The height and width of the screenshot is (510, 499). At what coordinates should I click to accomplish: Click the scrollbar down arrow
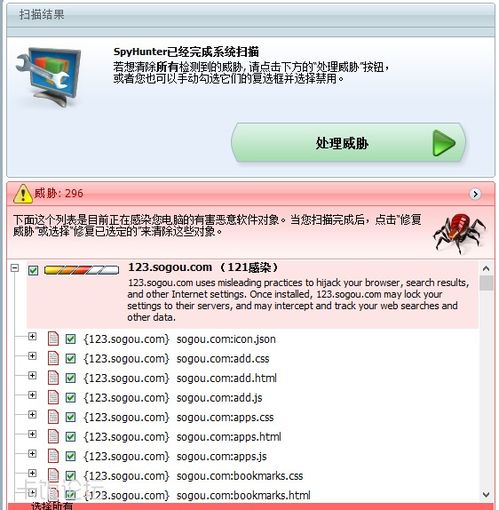pos(486,495)
